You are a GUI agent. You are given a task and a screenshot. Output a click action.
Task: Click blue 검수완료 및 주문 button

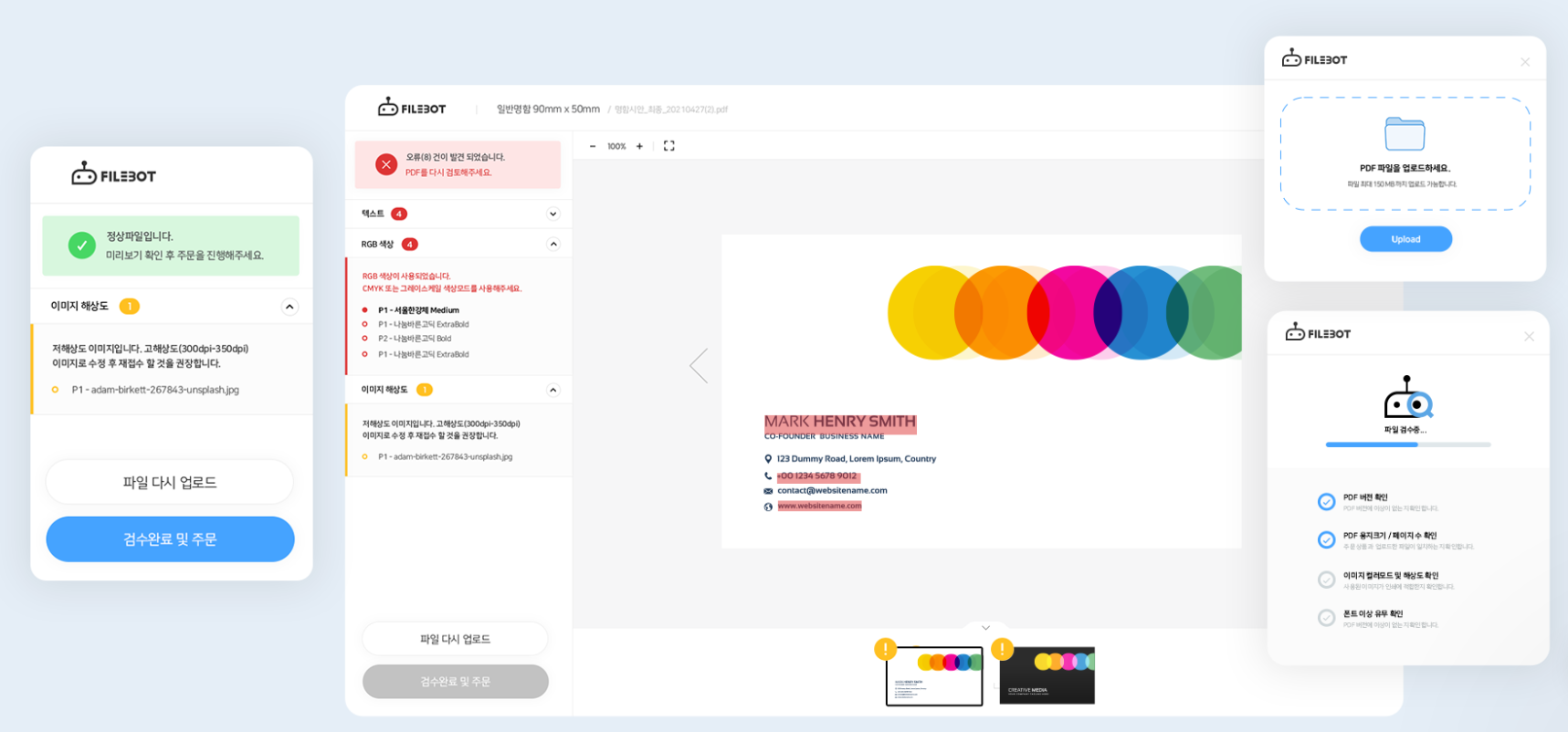(x=170, y=539)
